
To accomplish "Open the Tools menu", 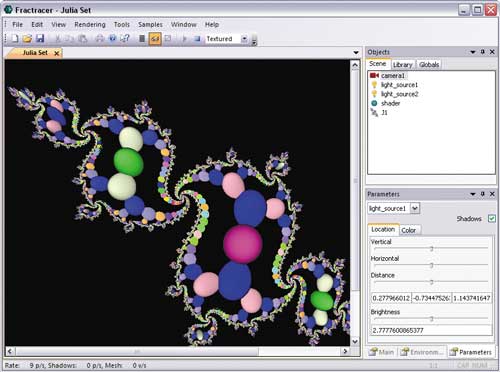I will (121, 24).
